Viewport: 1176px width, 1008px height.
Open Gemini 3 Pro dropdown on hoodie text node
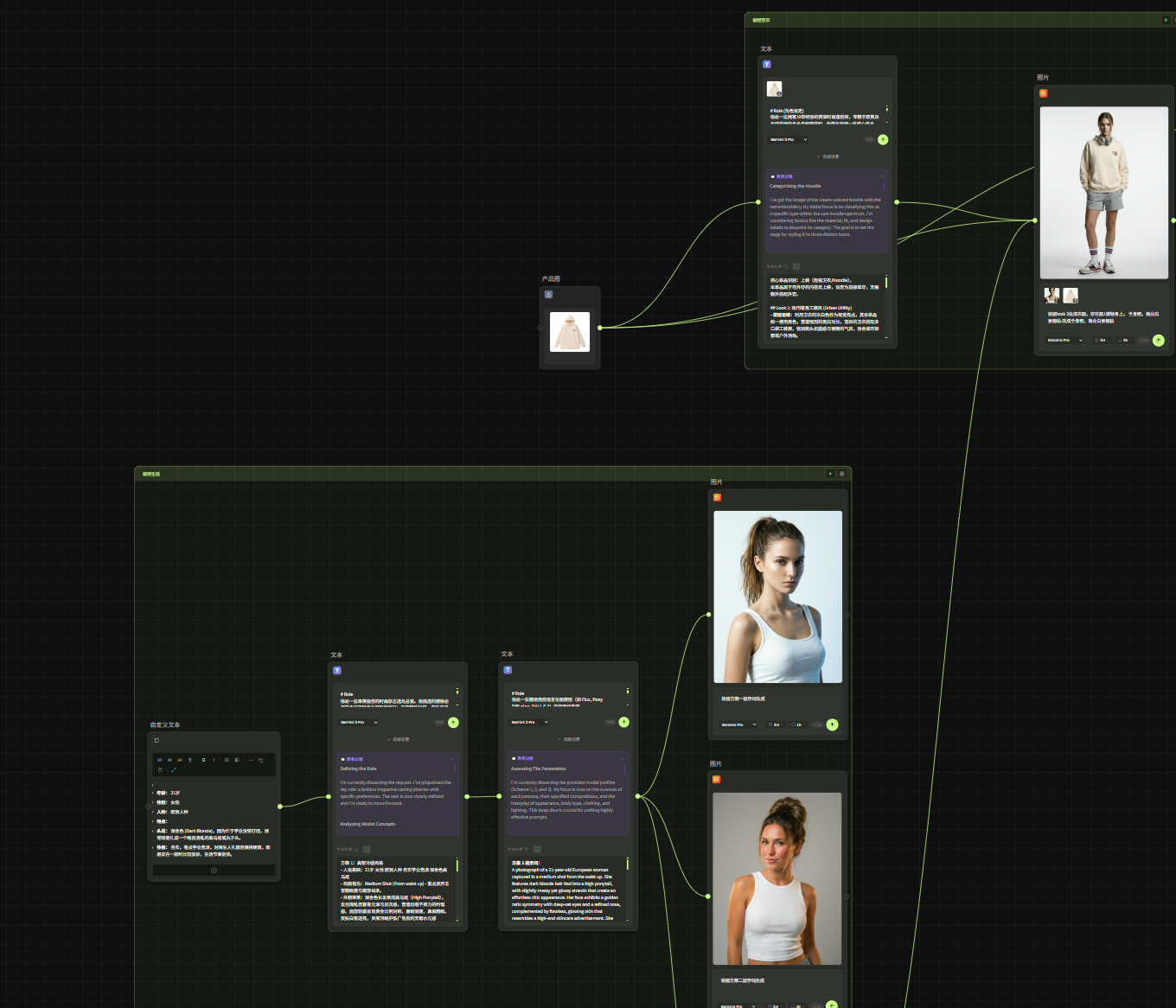click(788, 139)
